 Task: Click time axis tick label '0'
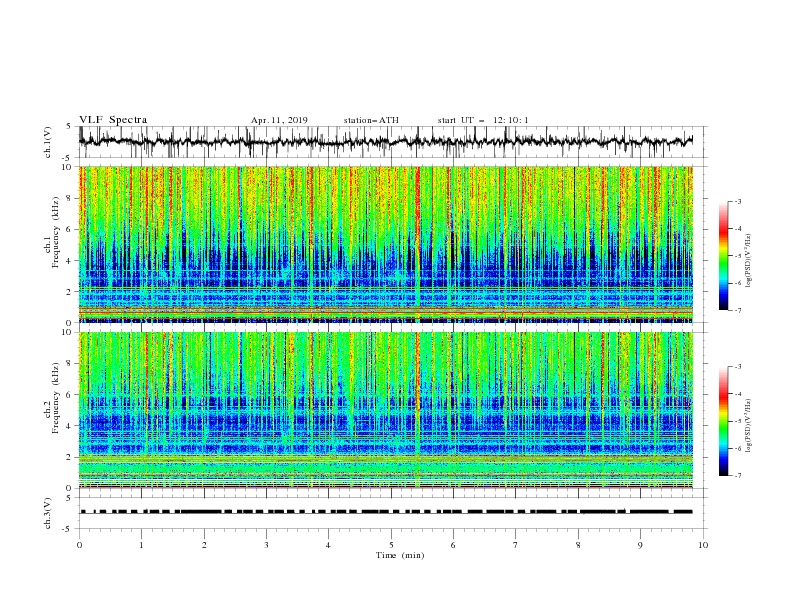click(x=79, y=545)
